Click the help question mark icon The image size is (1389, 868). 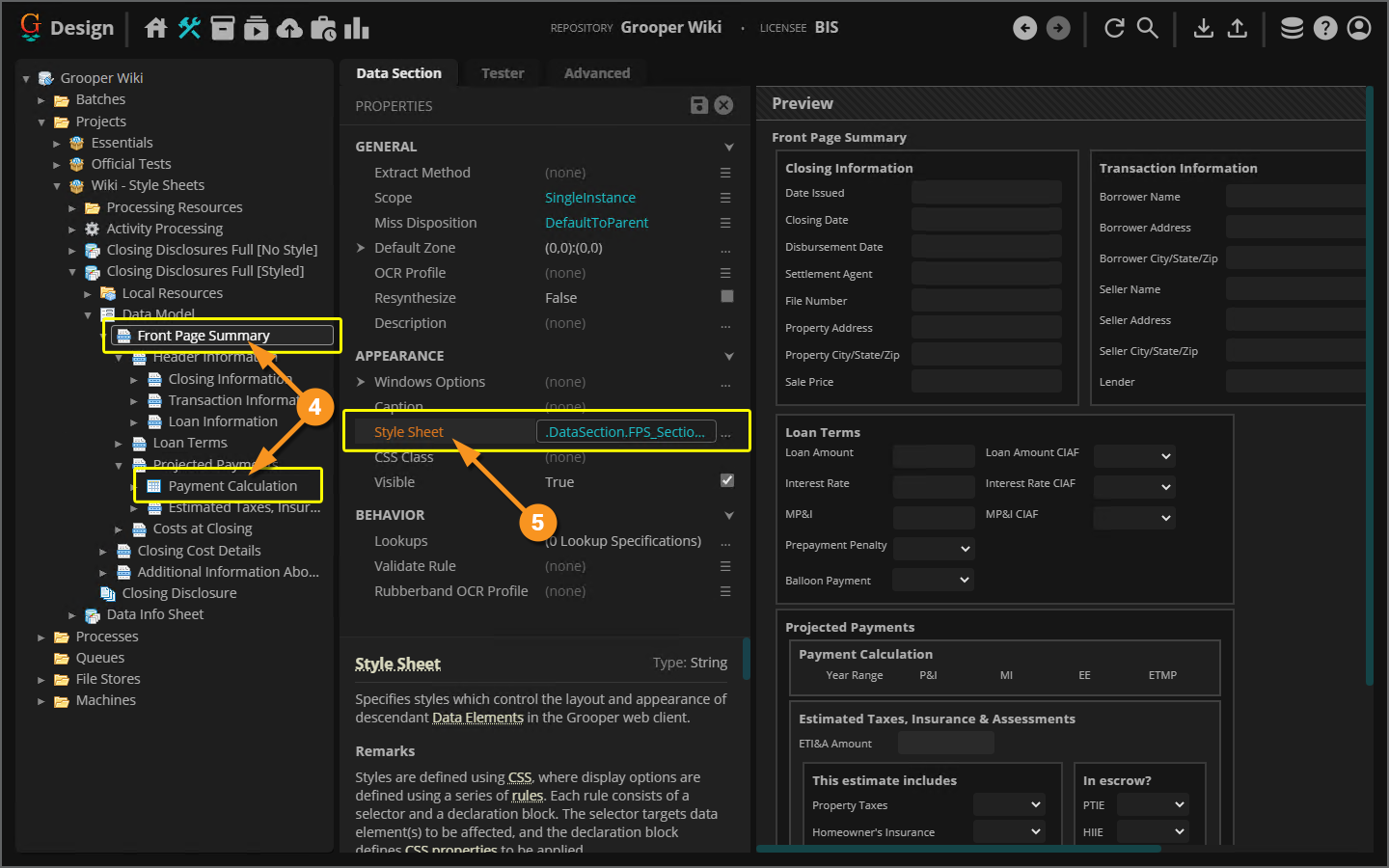tap(1325, 28)
